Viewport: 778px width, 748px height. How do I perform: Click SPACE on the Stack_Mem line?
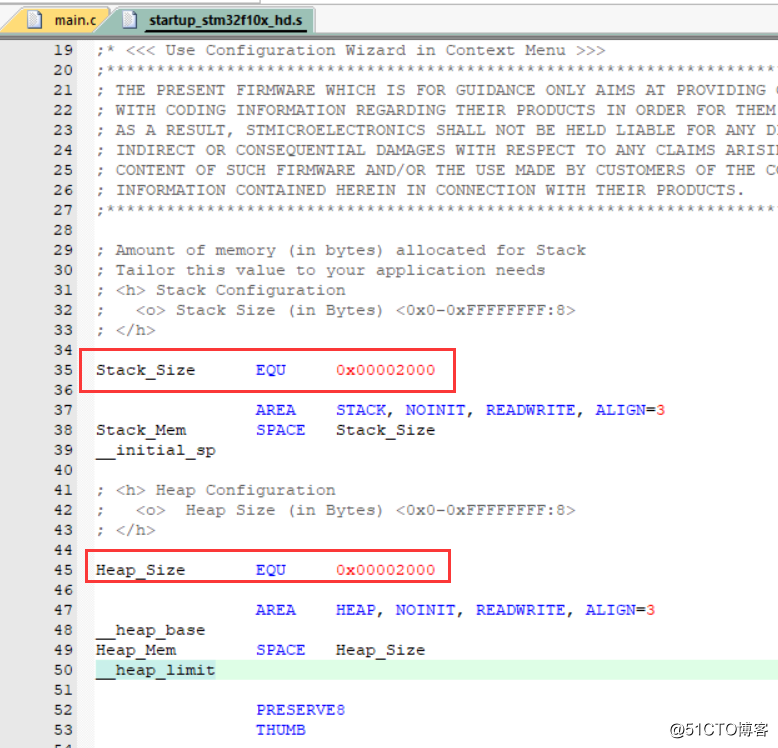coord(281,430)
